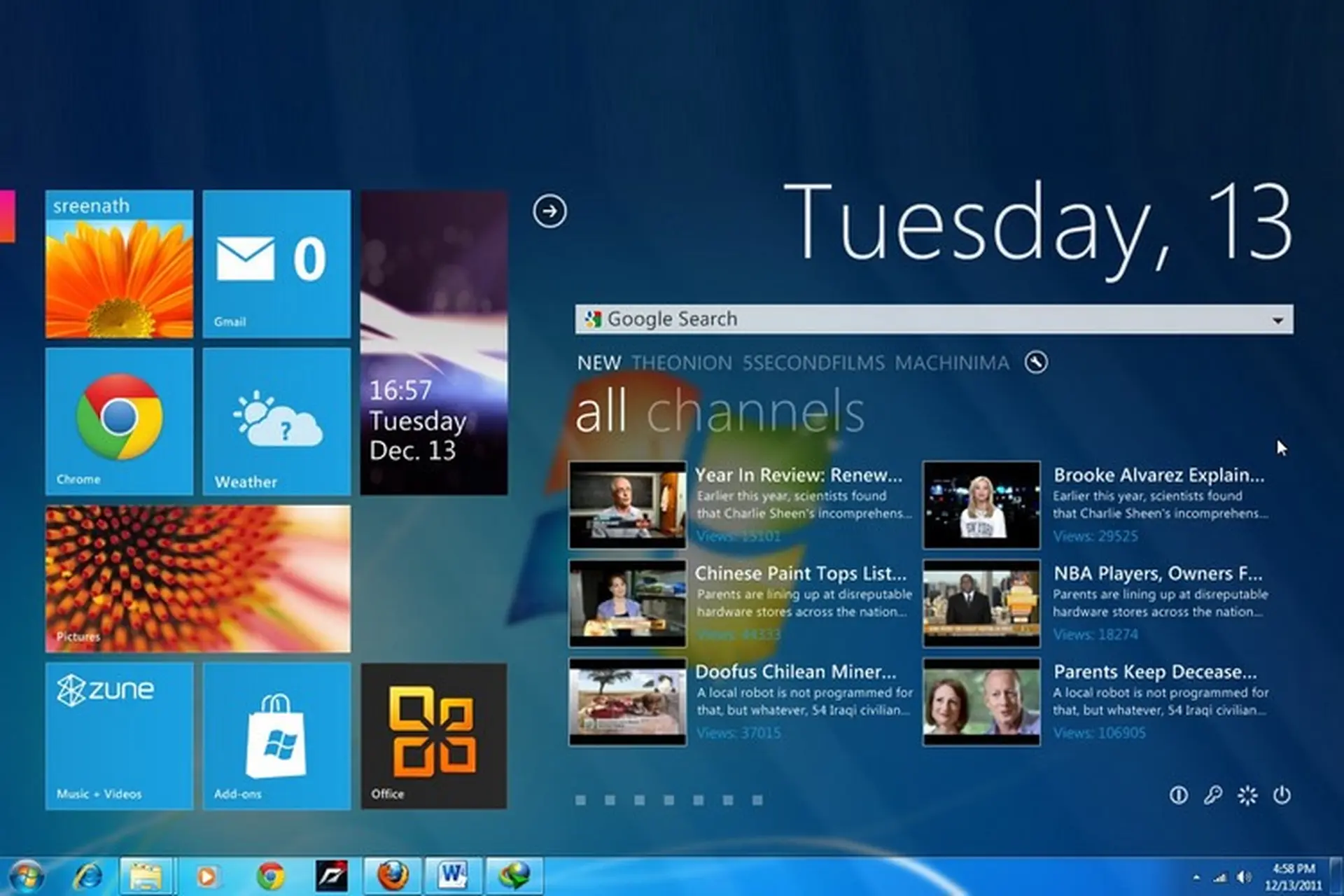Switch to Microsoft Word in taskbar

click(454, 876)
